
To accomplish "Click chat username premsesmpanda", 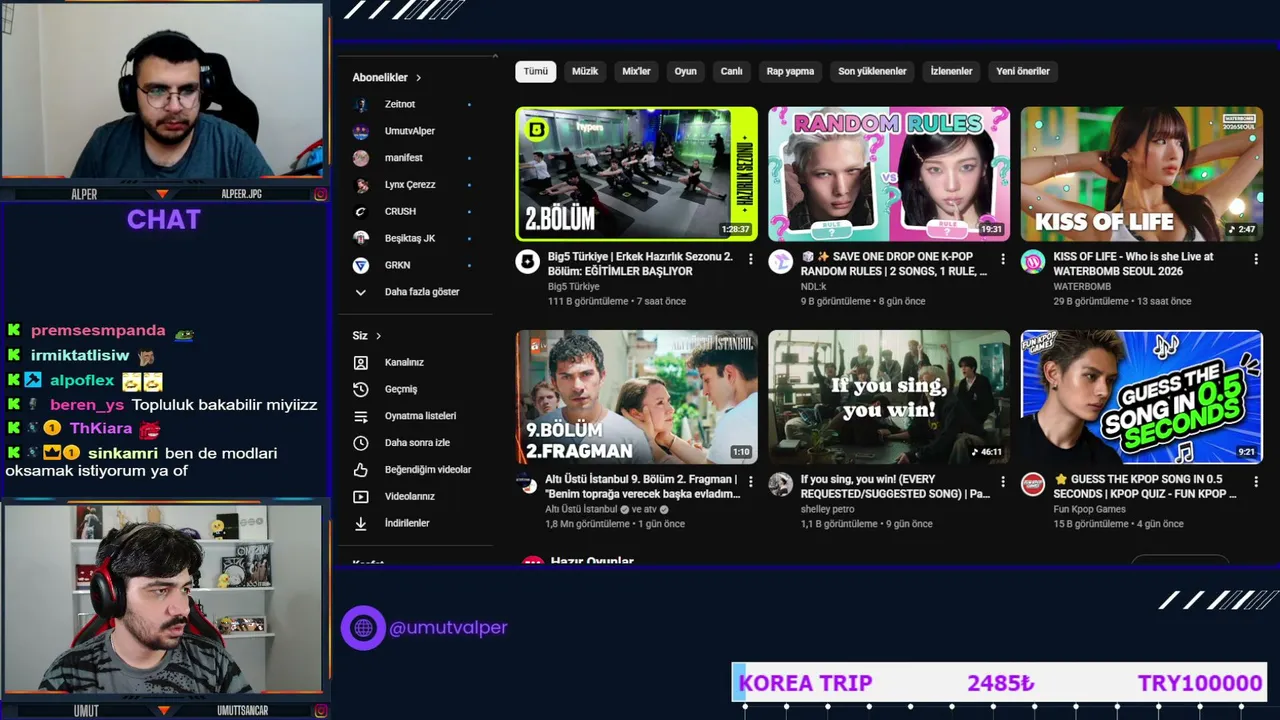I will [98, 331].
